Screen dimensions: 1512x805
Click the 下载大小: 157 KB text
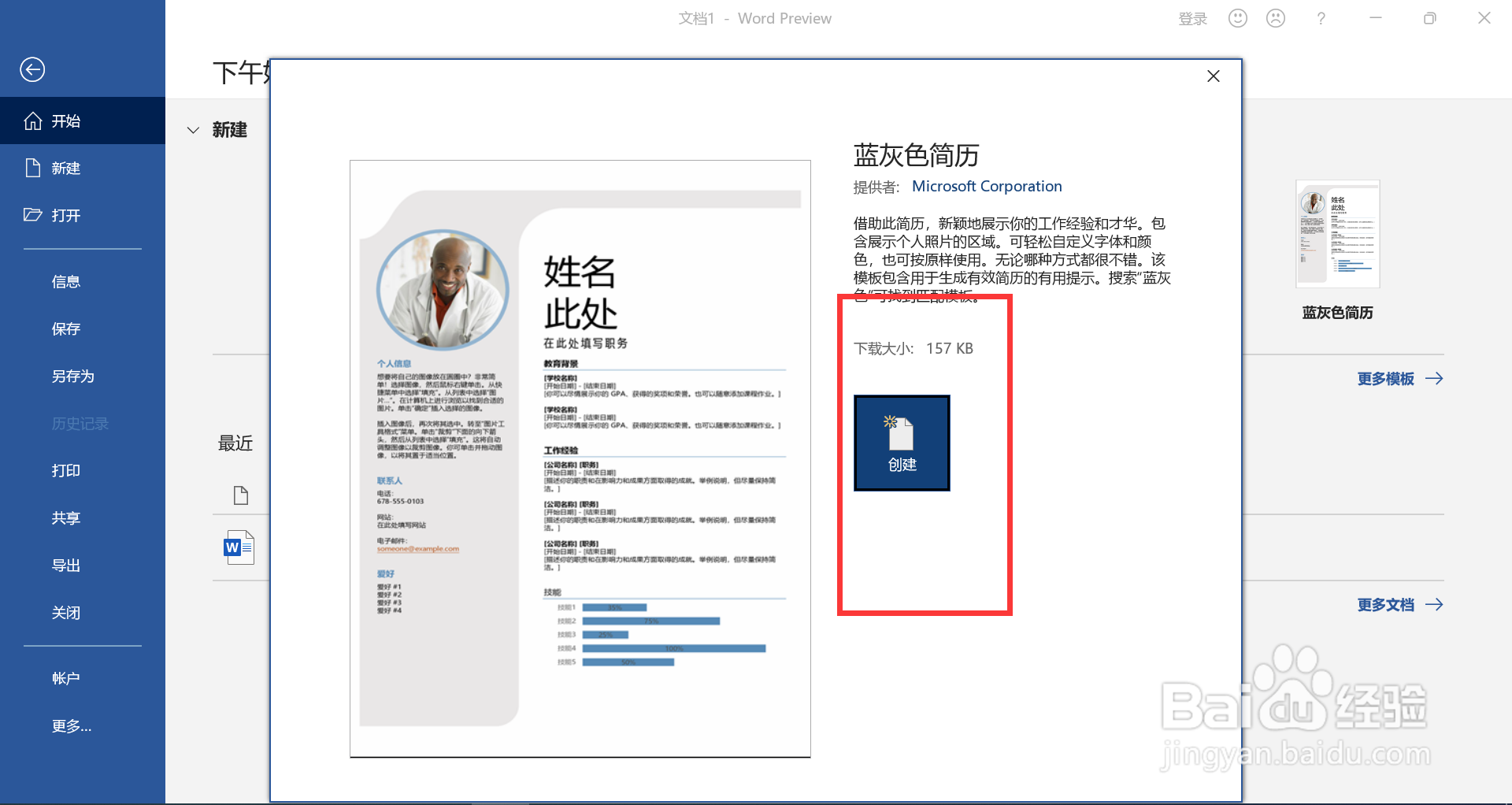tap(913, 348)
